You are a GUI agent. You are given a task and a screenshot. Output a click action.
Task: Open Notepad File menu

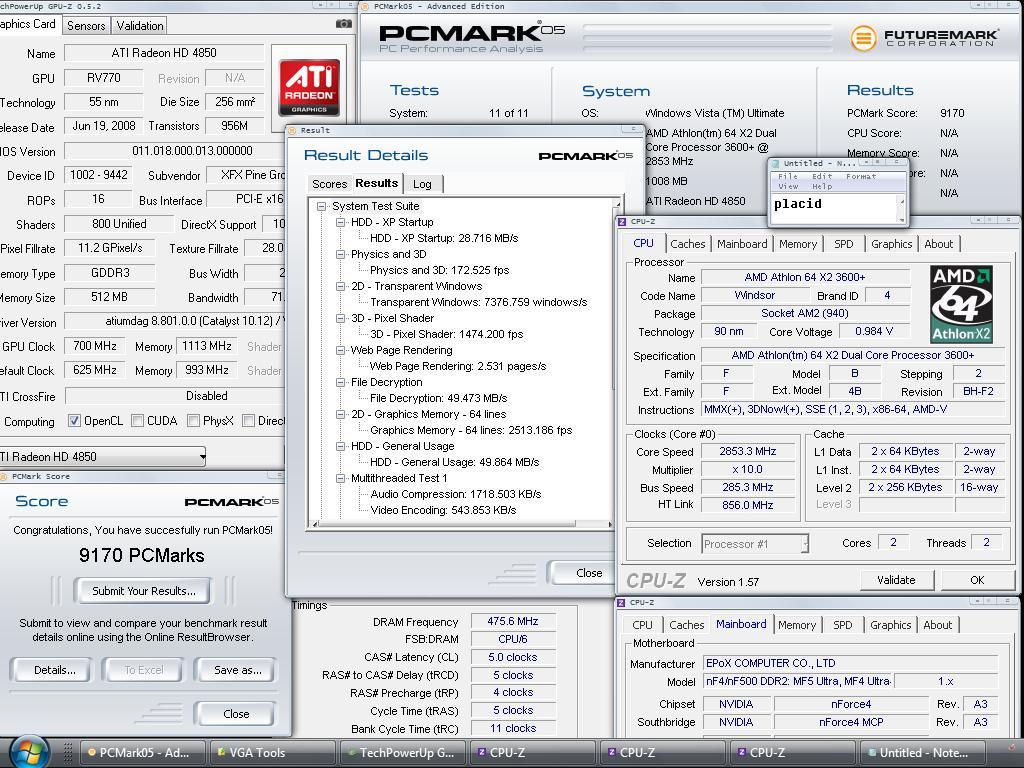[x=788, y=176]
